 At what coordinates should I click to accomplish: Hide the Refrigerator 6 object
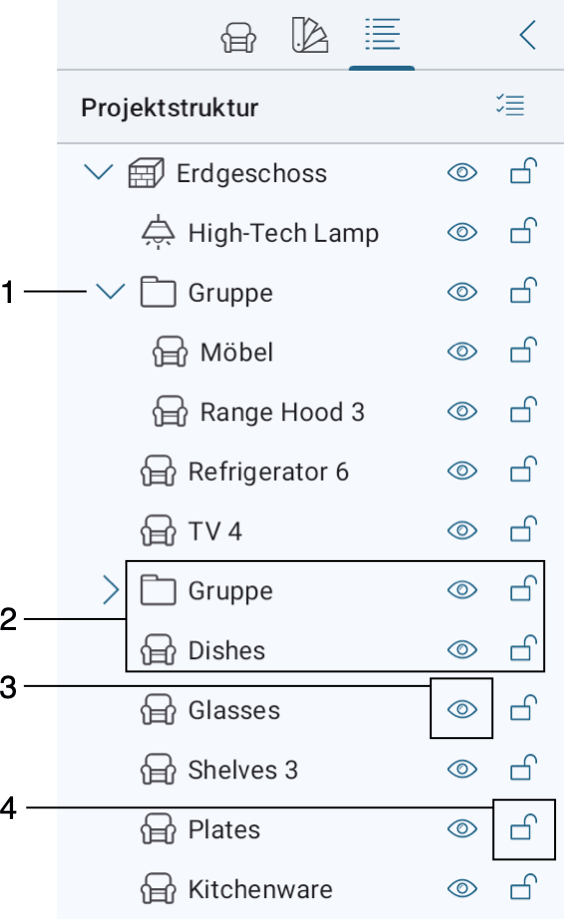[462, 471]
